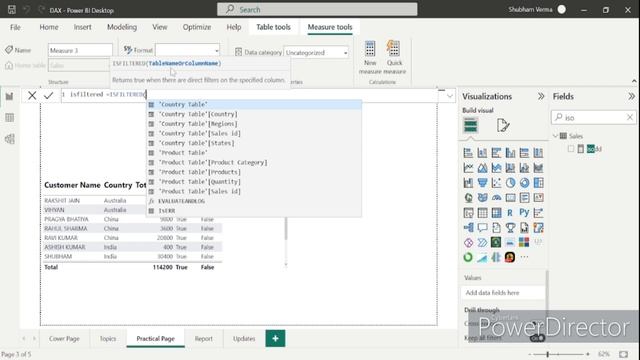
Task: Open the Report view in left sidebar
Action: (9, 96)
